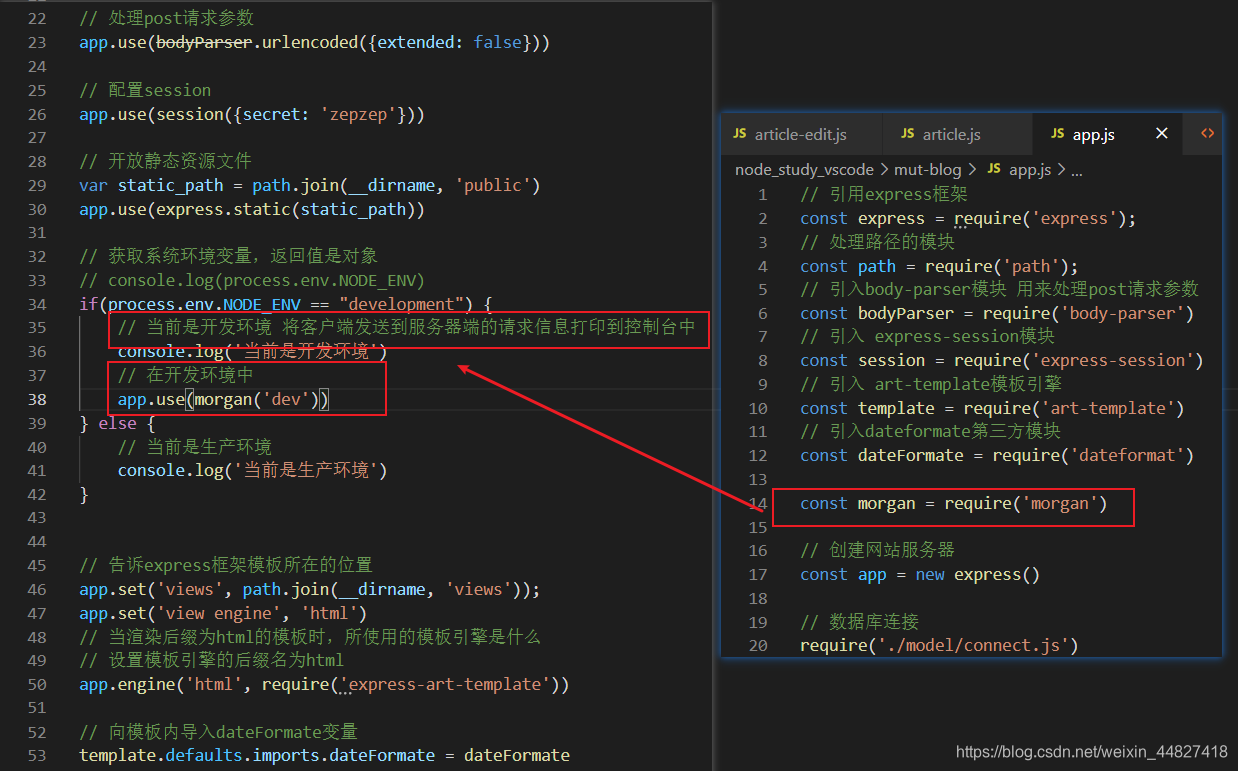This screenshot has height=771, width=1238.
Task: Click the console.log('当前是生产环境') line
Action: [252, 470]
